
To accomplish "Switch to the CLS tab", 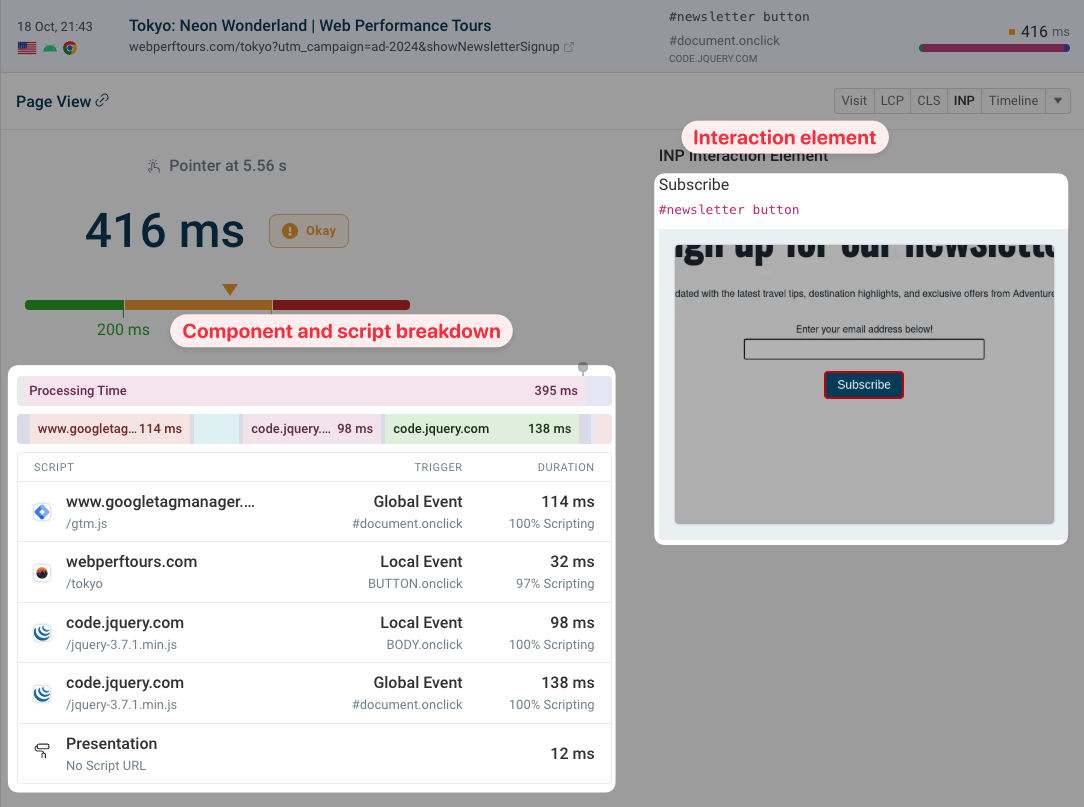I will [928, 100].
